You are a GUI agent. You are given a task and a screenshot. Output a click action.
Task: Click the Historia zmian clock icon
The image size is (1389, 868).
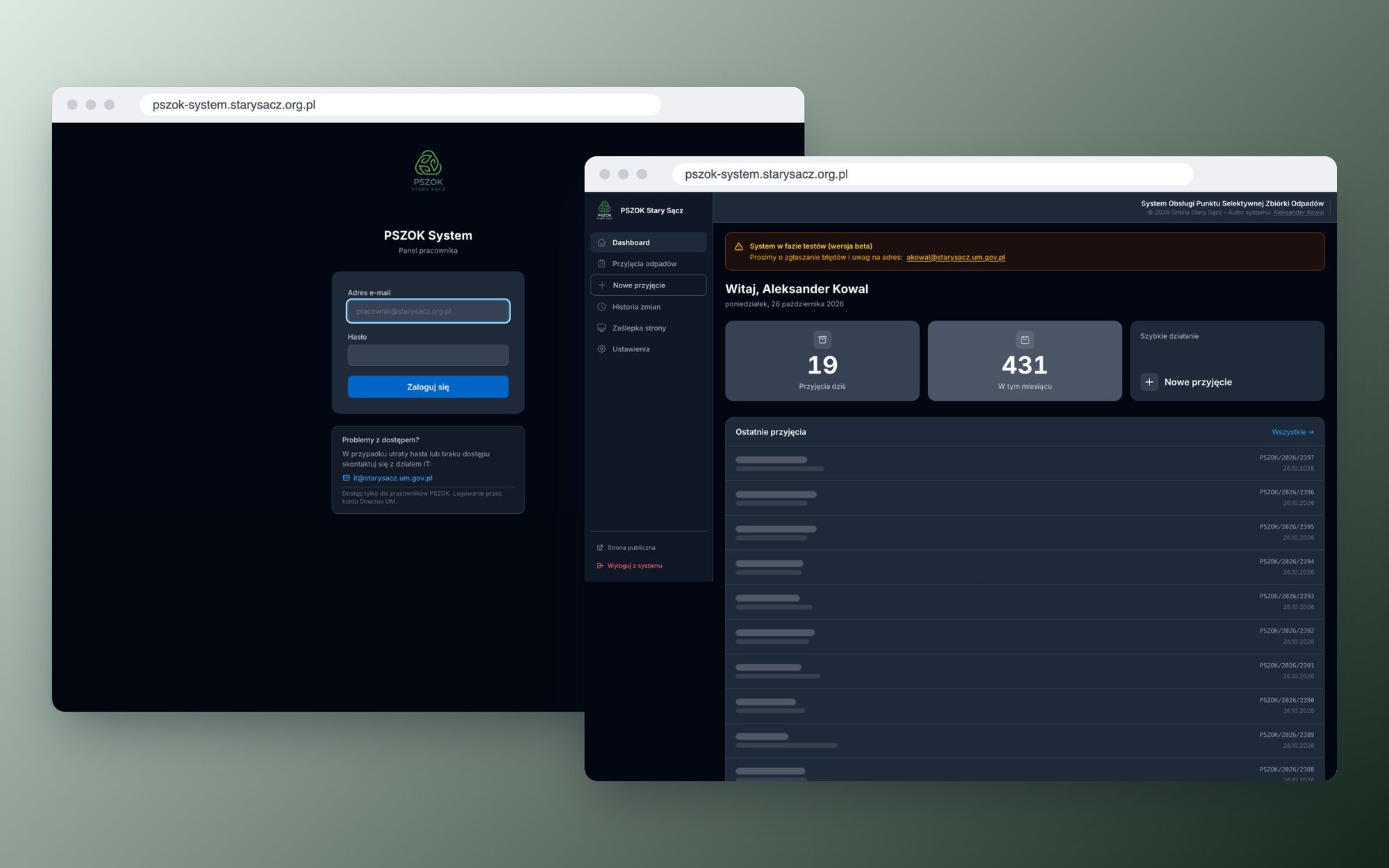point(601,307)
